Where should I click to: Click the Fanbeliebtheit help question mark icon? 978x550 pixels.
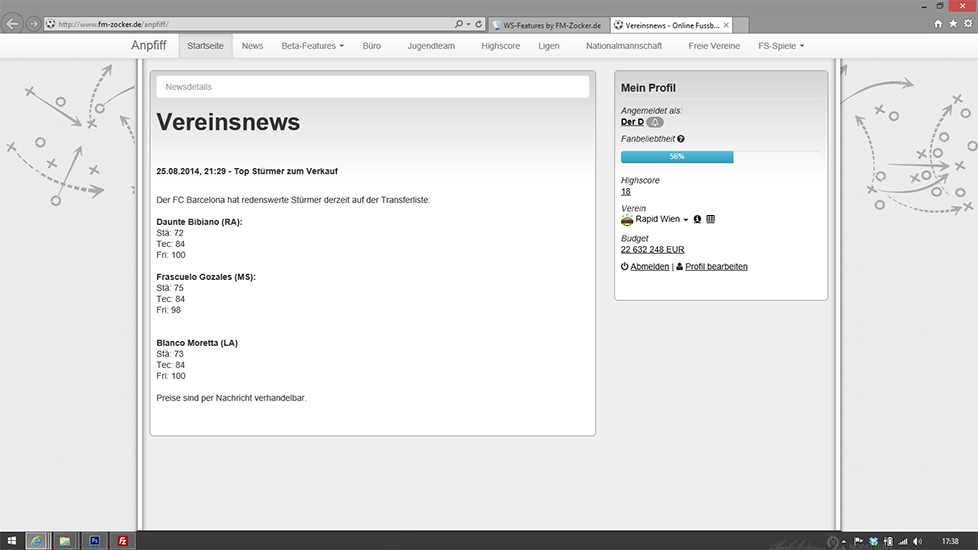coord(681,139)
